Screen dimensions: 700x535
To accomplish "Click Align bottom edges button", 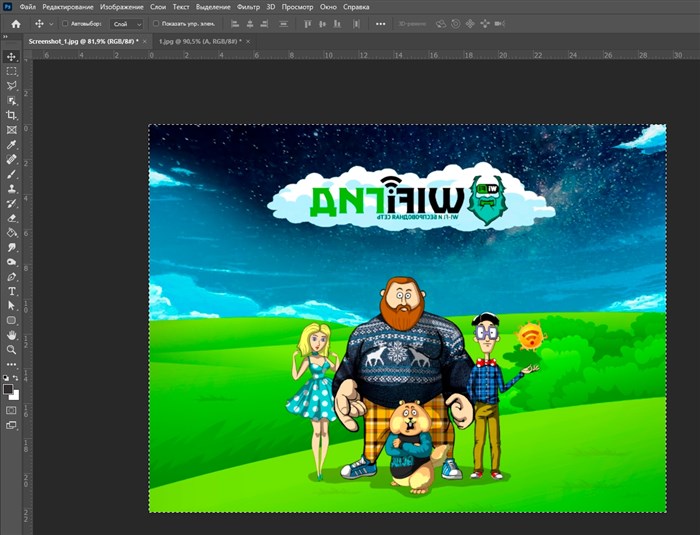I will (x=337, y=24).
